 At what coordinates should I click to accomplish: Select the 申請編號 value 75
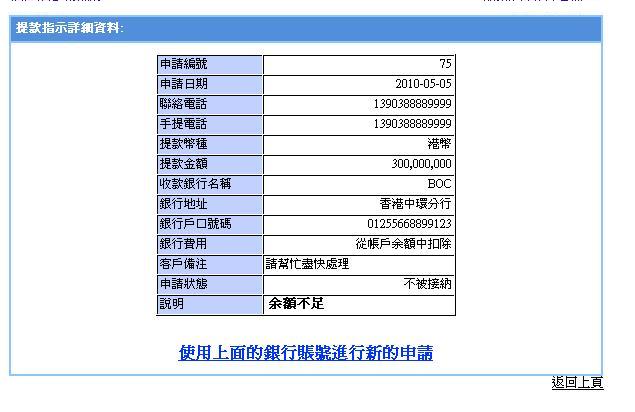click(445, 64)
